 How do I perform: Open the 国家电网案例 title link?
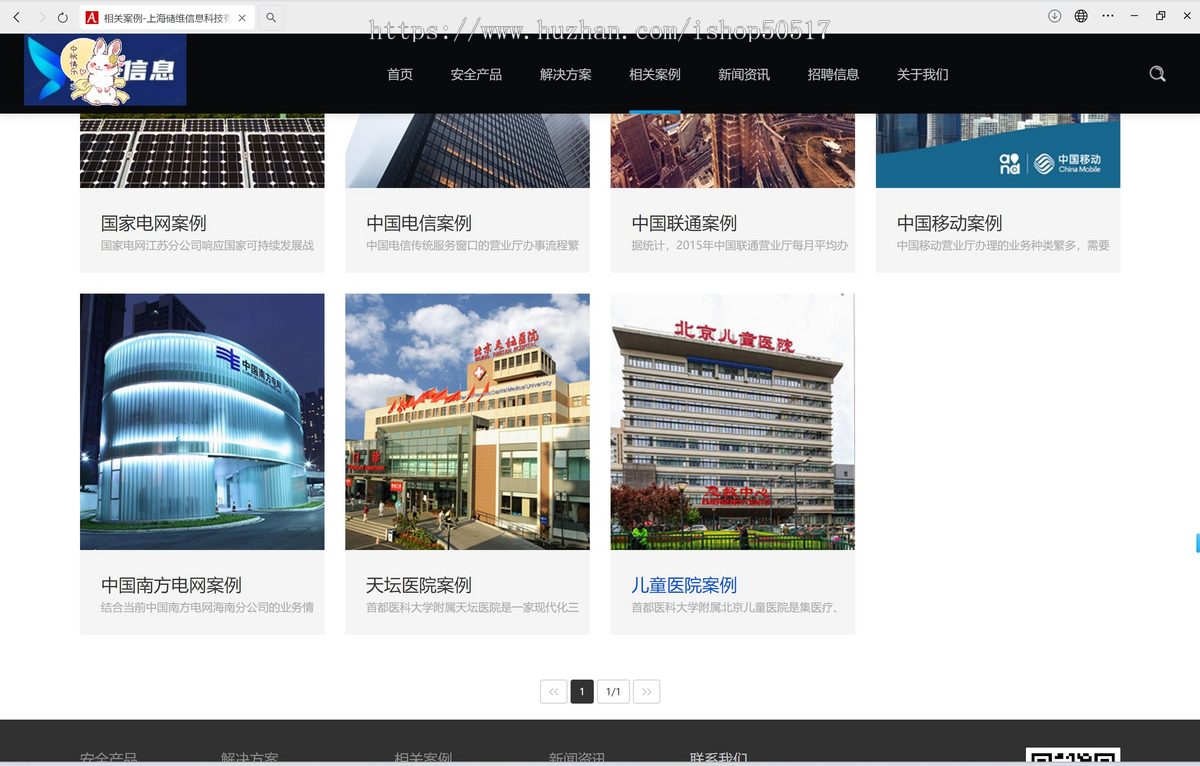[154, 223]
